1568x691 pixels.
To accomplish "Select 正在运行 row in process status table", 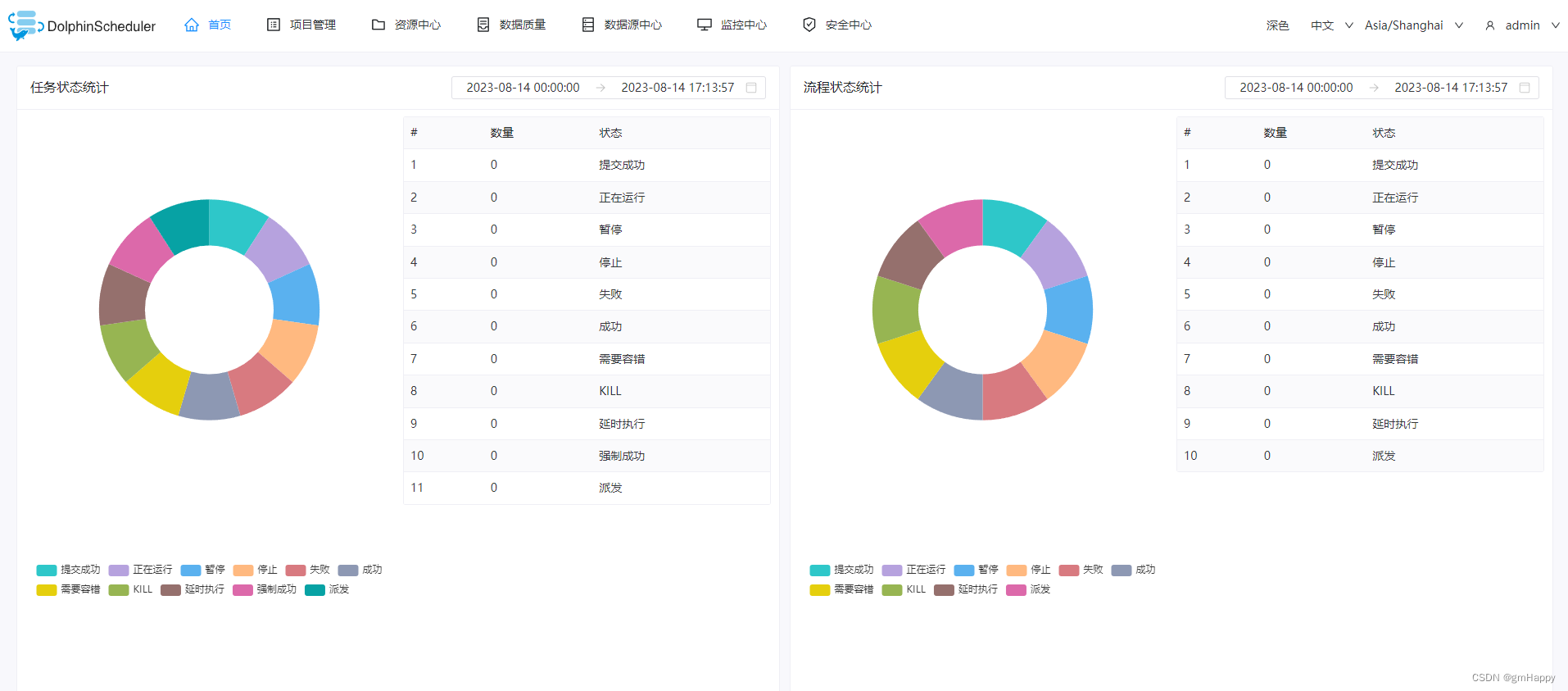I will 1360,198.
